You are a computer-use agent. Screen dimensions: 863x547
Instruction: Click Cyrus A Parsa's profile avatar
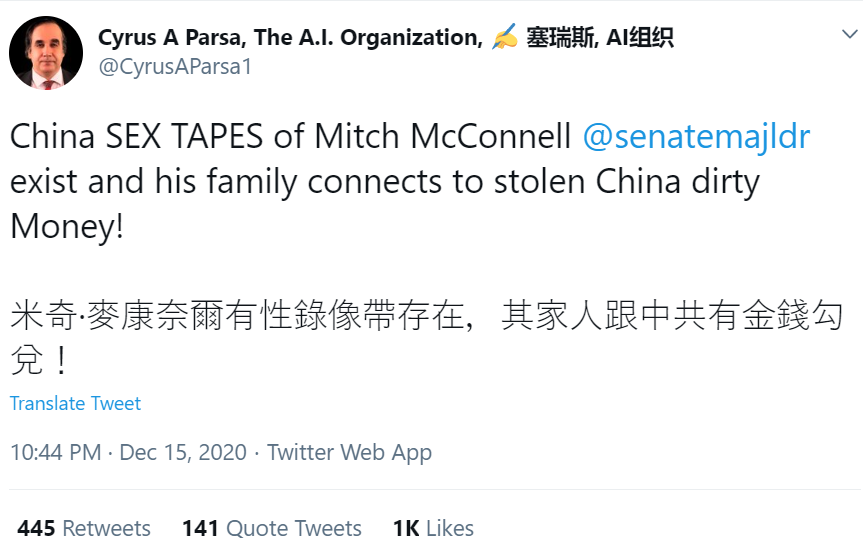click(46, 52)
